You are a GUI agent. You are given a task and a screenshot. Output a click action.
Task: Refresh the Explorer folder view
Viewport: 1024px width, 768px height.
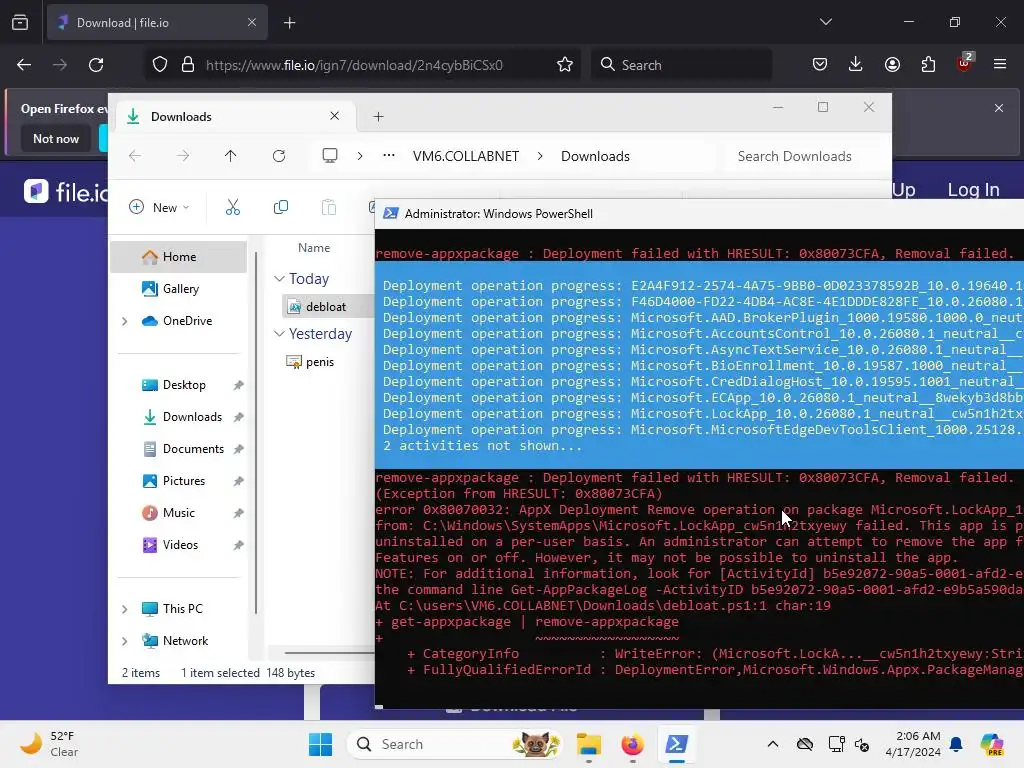[x=279, y=155]
